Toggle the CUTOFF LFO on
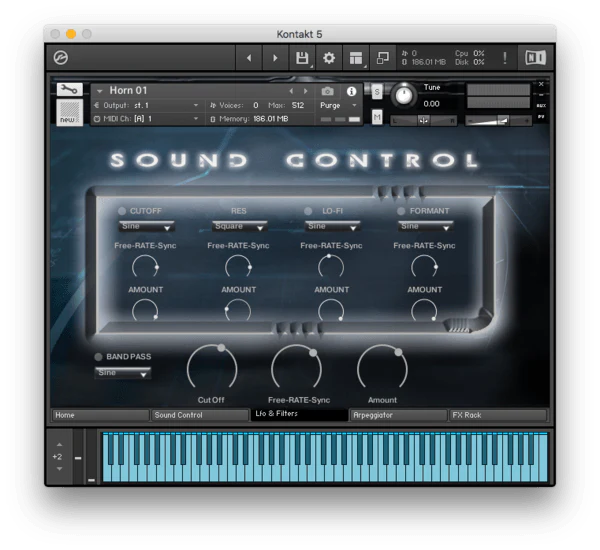Image resolution: width=600 pixels, height=550 pixels. (x=122, y=211)
